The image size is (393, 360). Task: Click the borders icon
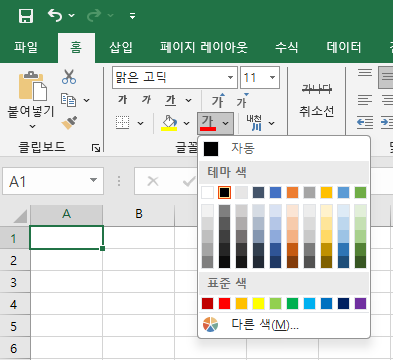pyautogui.click(x=122, y=123)
